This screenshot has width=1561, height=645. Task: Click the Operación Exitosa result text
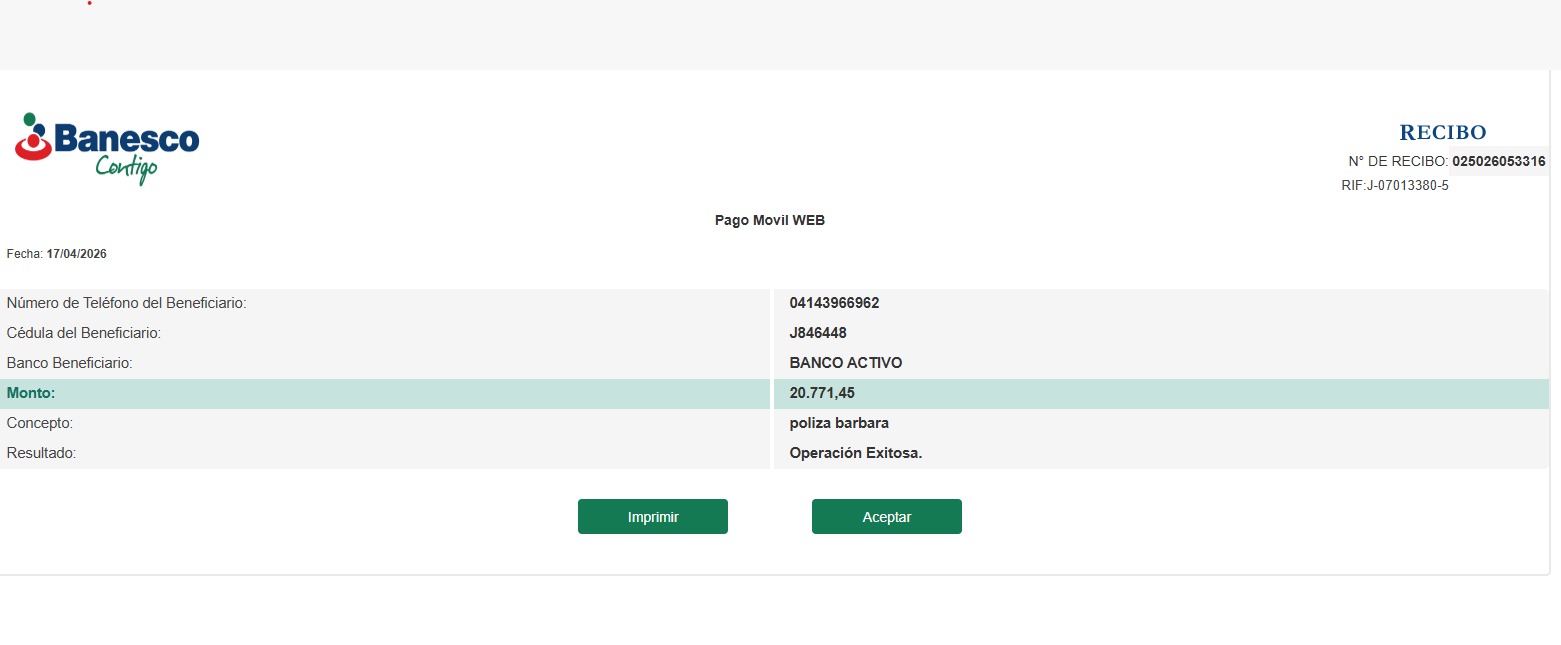855,453
